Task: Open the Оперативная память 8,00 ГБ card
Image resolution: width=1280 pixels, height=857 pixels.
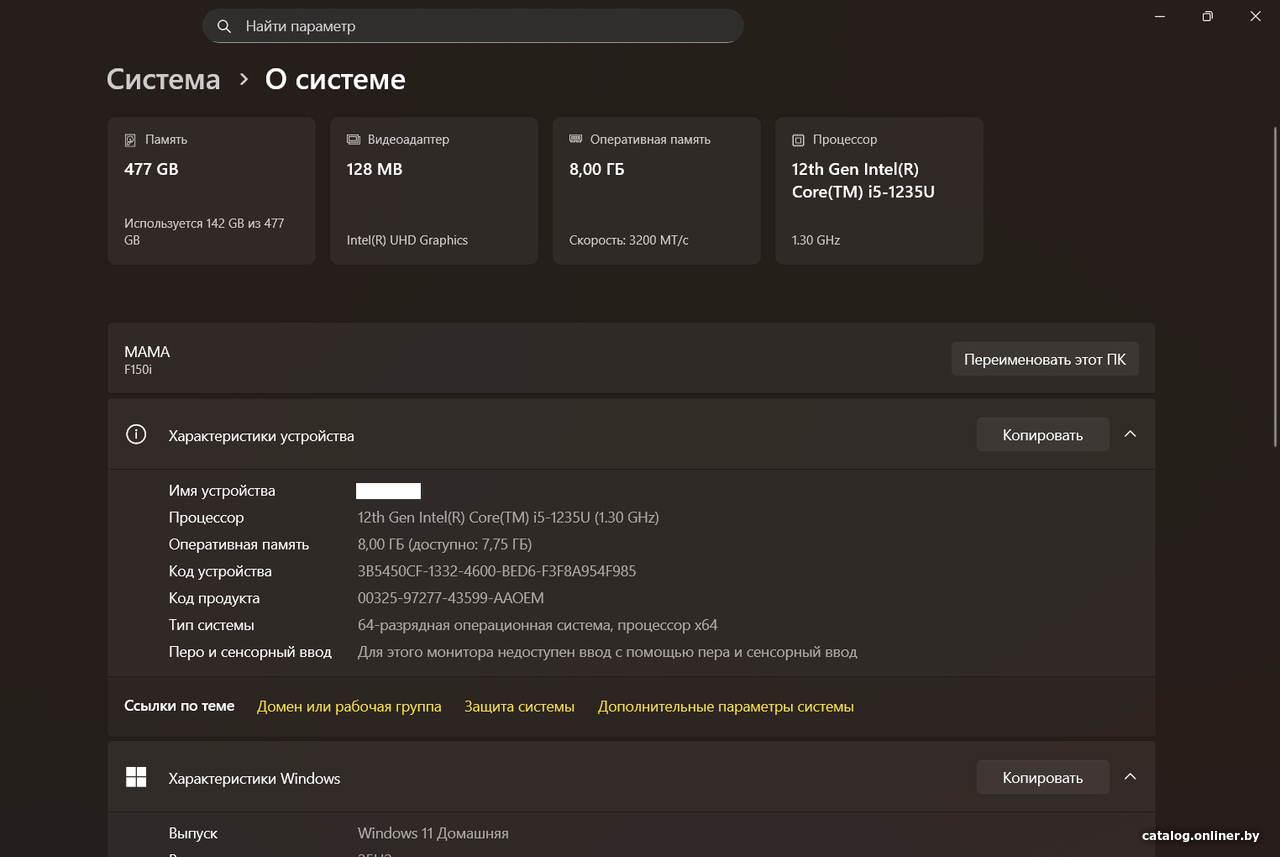Action: [x=657, y=191]
